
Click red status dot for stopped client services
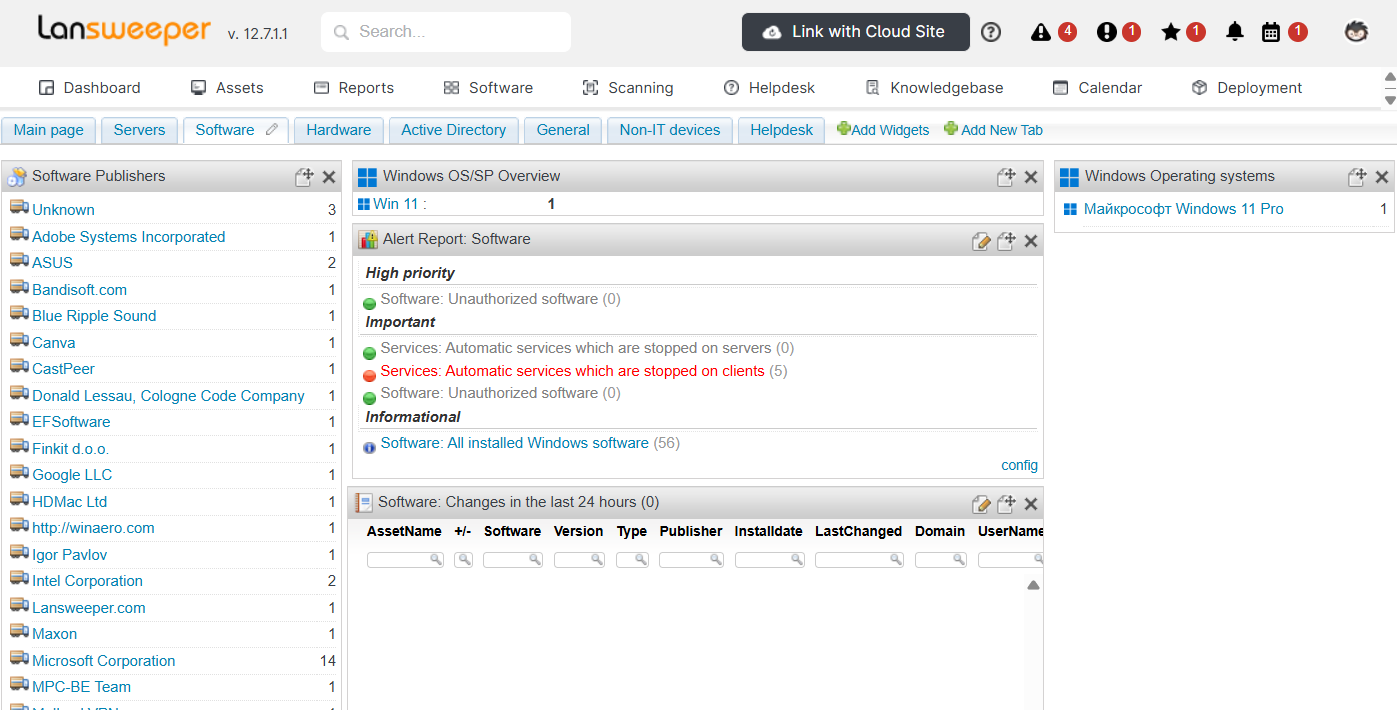point(369,375)
